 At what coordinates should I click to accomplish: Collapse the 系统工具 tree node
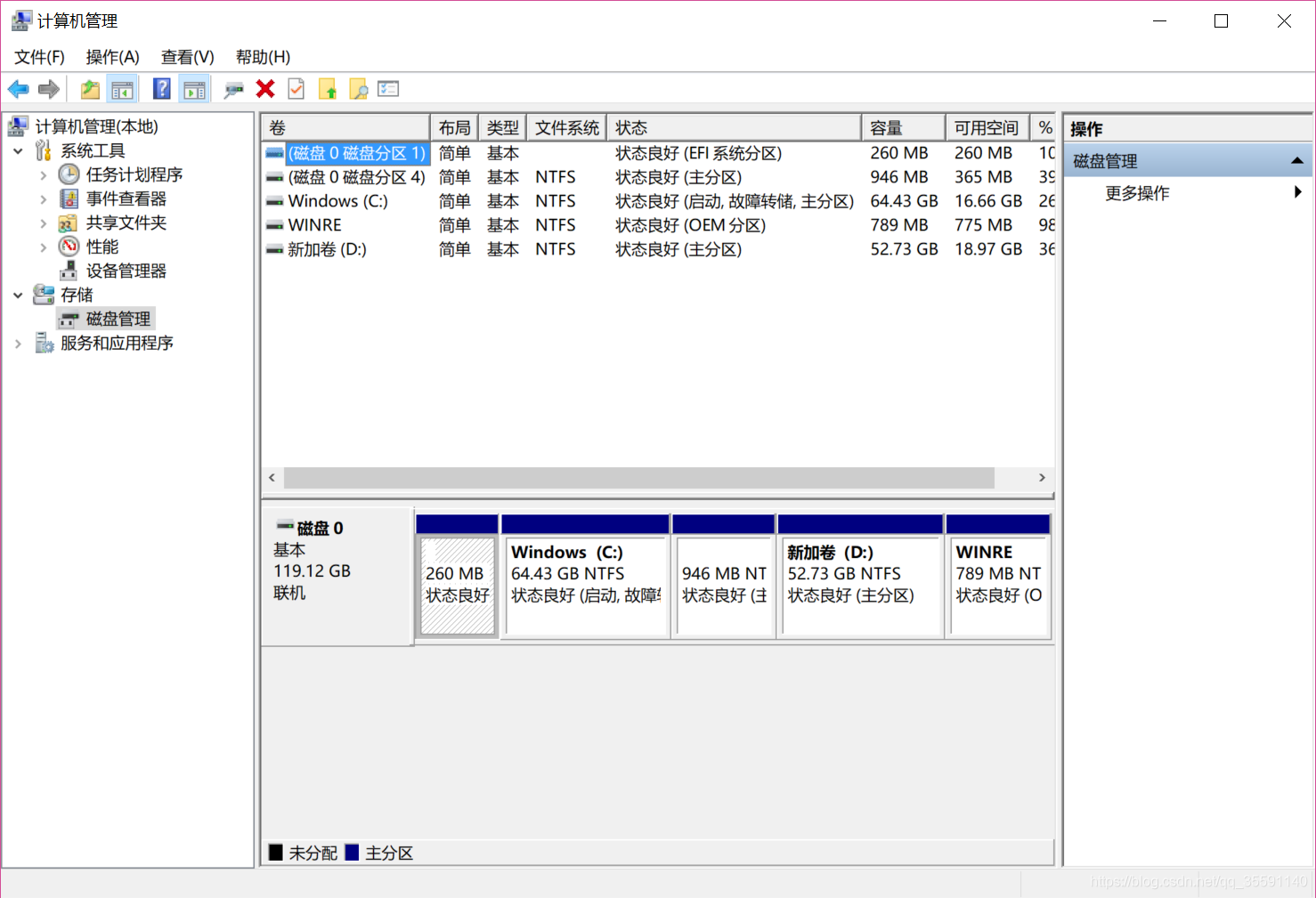click(x=18, y=151)
